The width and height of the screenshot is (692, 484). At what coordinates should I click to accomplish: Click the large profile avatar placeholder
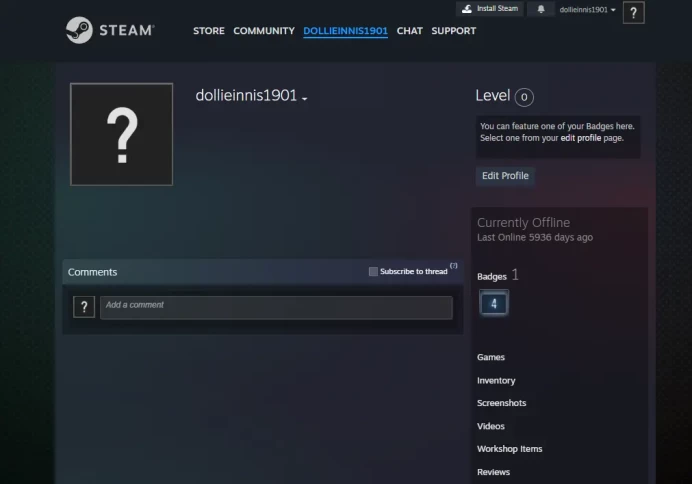(x=121, y=134)
